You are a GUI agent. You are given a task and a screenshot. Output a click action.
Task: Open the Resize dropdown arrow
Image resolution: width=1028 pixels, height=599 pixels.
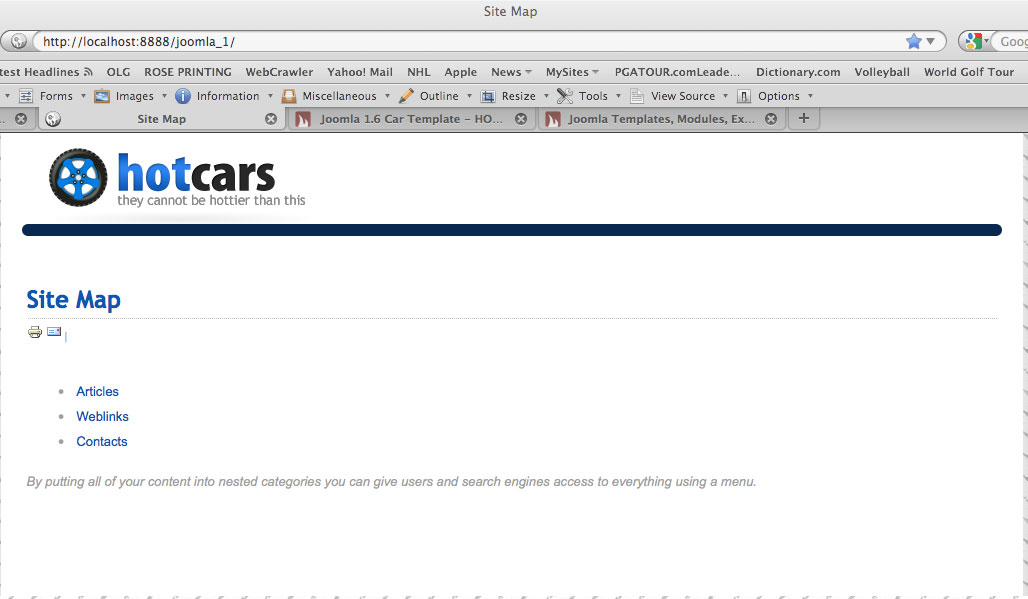point(546,96)
